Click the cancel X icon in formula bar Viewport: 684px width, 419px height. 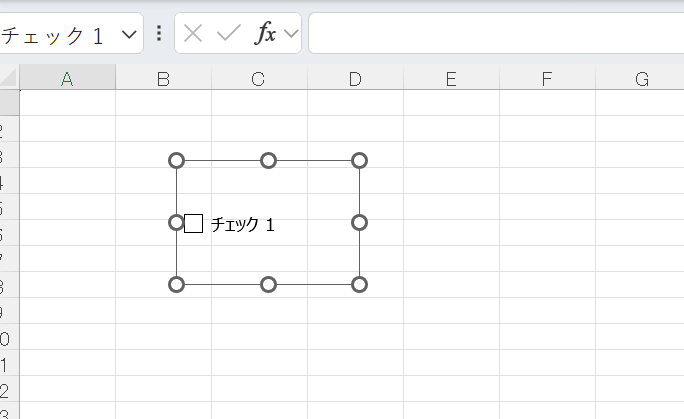click(x=193, y=33)
